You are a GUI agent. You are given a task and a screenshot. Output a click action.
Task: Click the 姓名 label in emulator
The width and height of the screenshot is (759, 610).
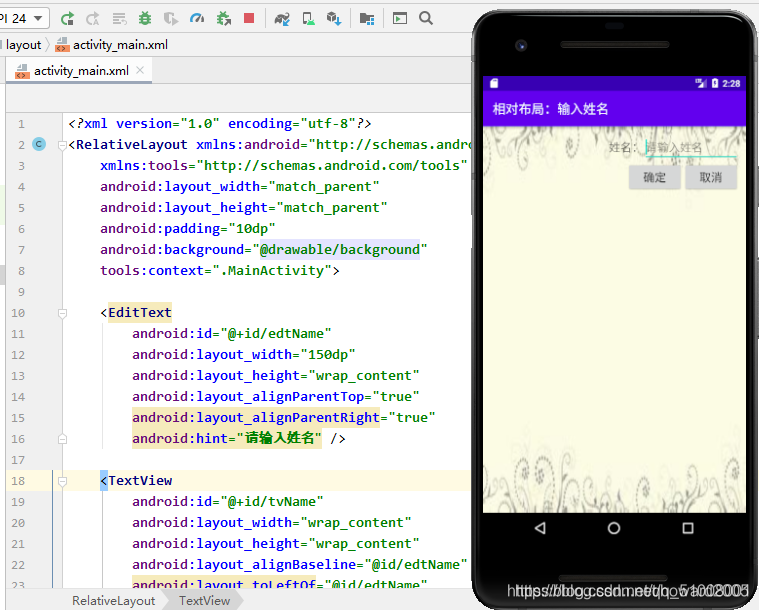point(622,148)
